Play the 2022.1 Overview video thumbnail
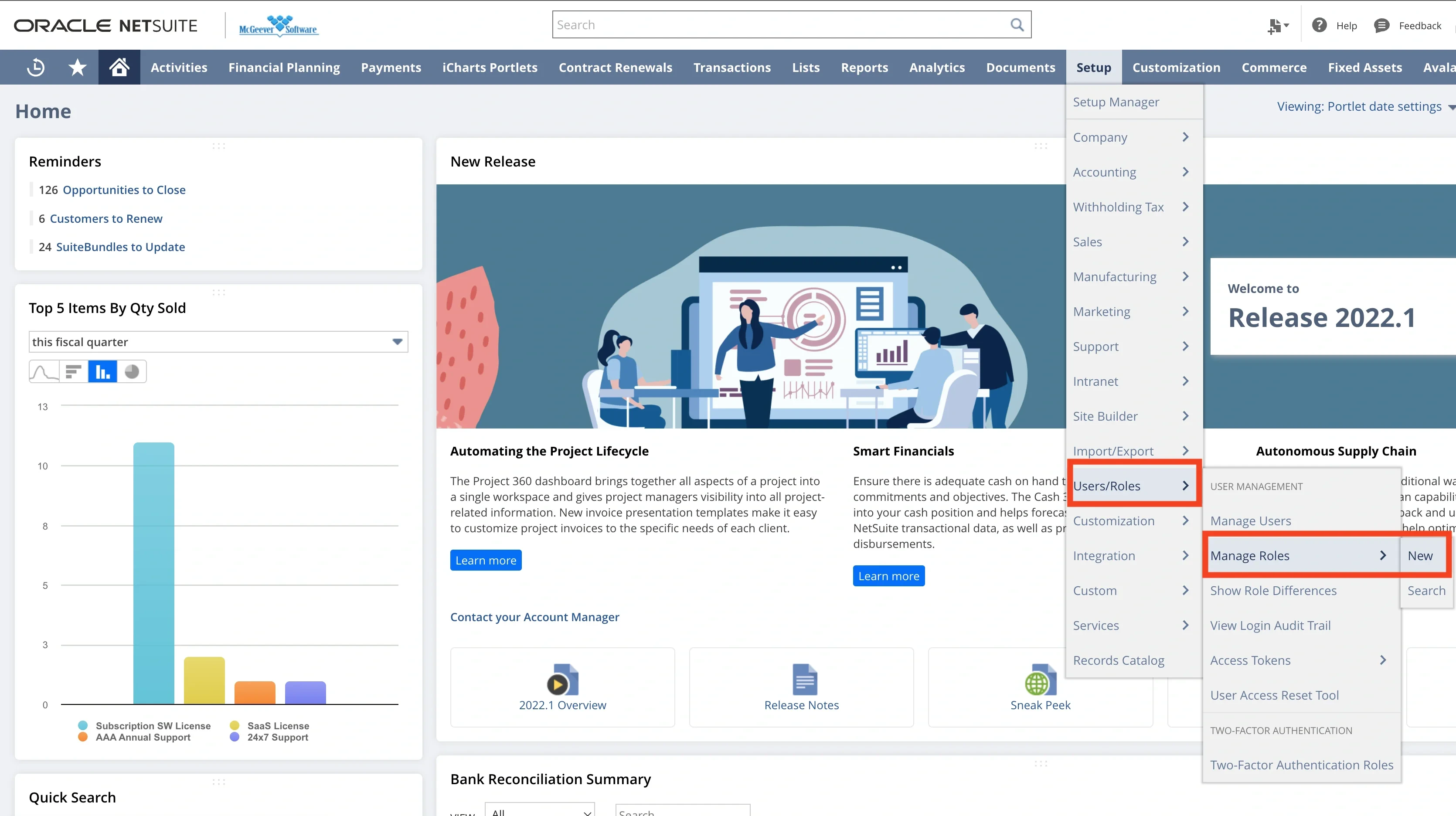 pos(561,681)
